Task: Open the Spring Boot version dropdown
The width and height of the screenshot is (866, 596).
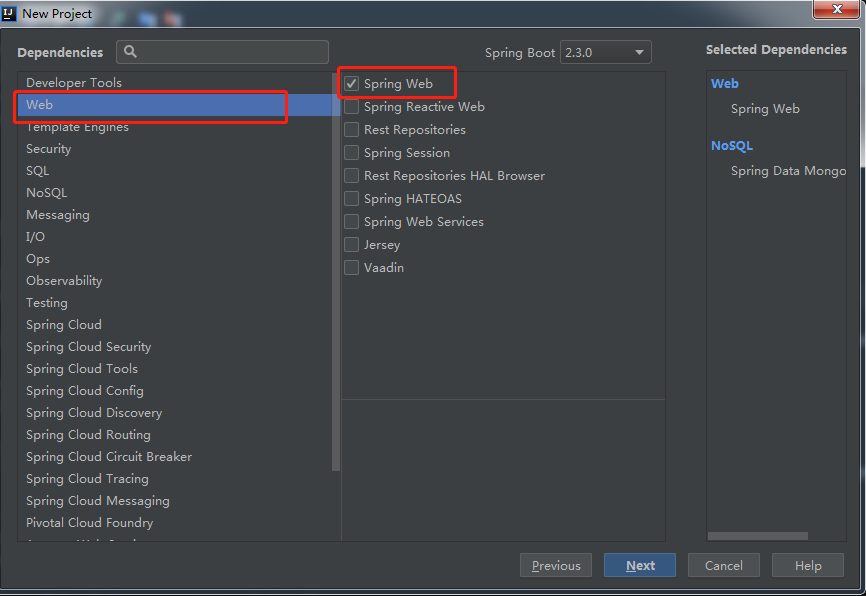Action: [605, 52]
